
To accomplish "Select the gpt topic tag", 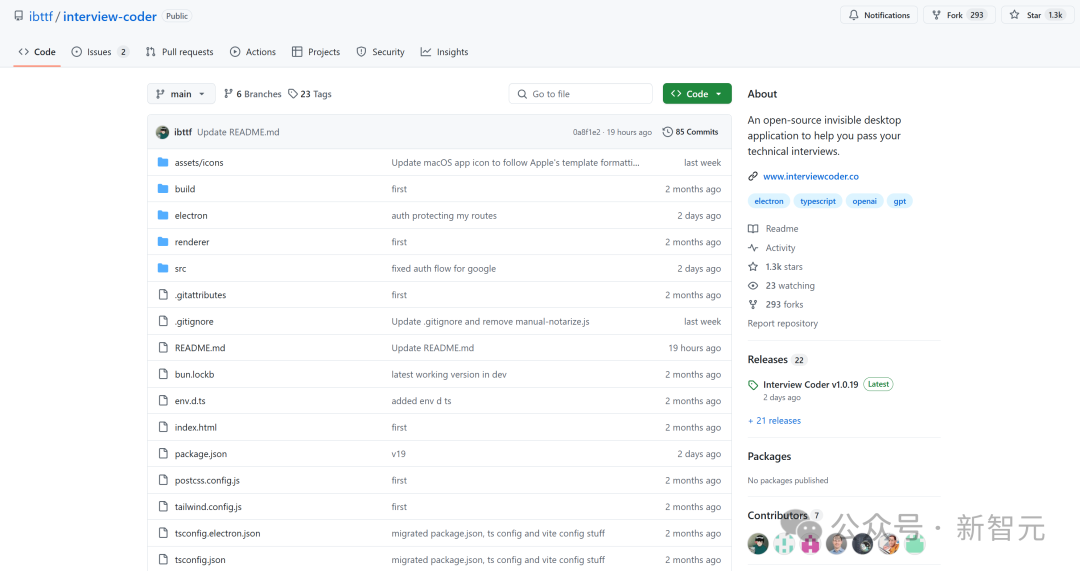I will 900,201.
